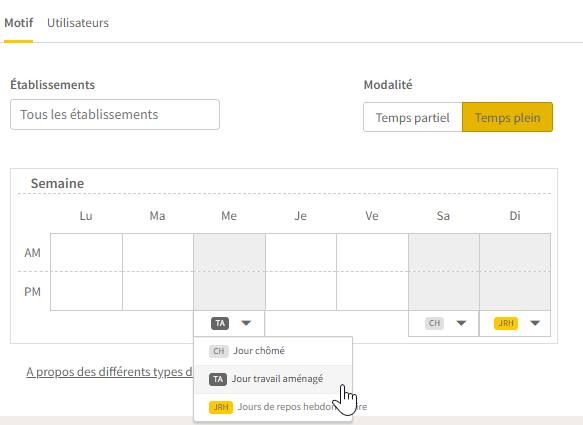
Task: Expand the Wednesday day-type dropdown arrow
Action: point(246,323)
